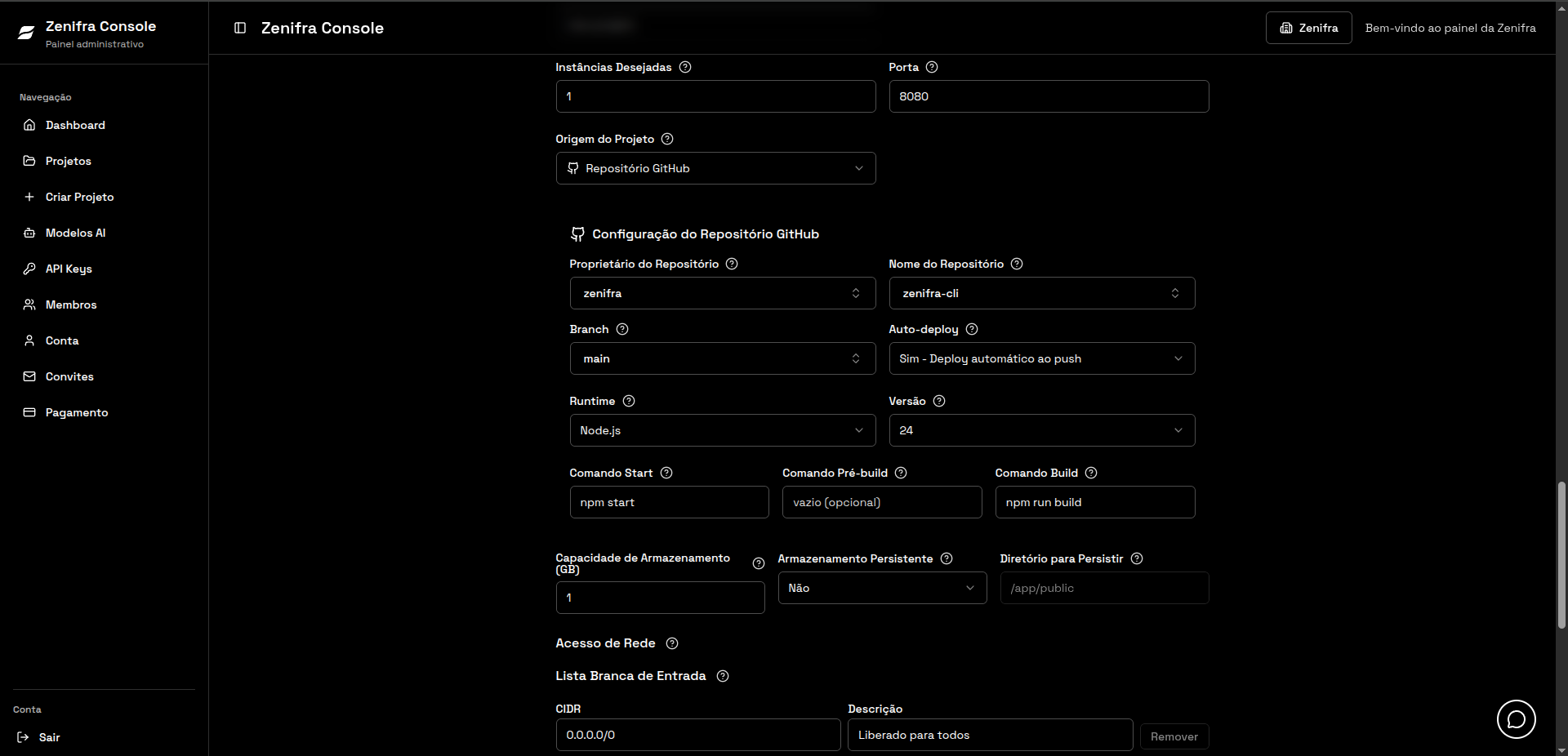Expand the Runtime Node.js dropdown

722,430
